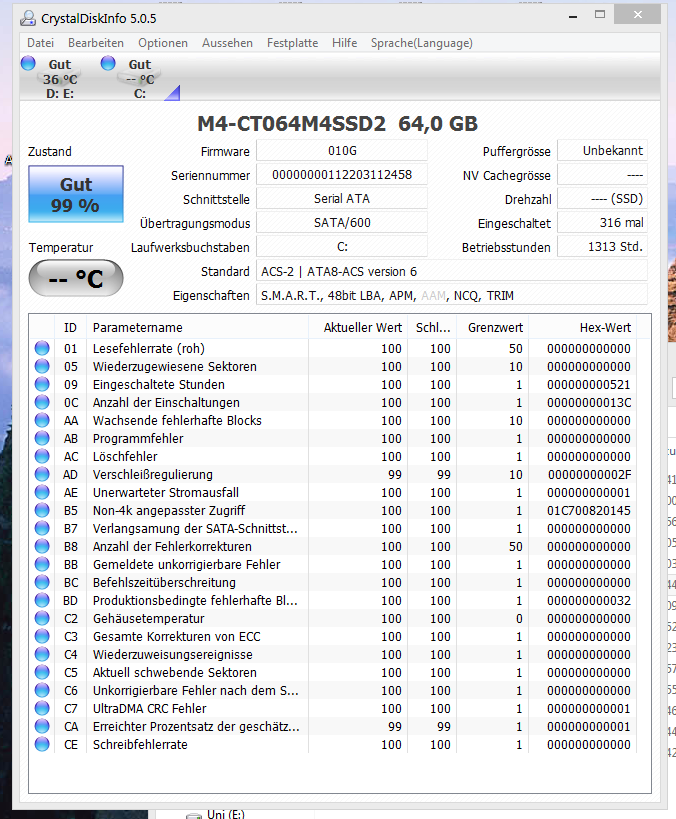Click status icon of Gesamte Korrekturen von ECC

[x=42, y=636]
